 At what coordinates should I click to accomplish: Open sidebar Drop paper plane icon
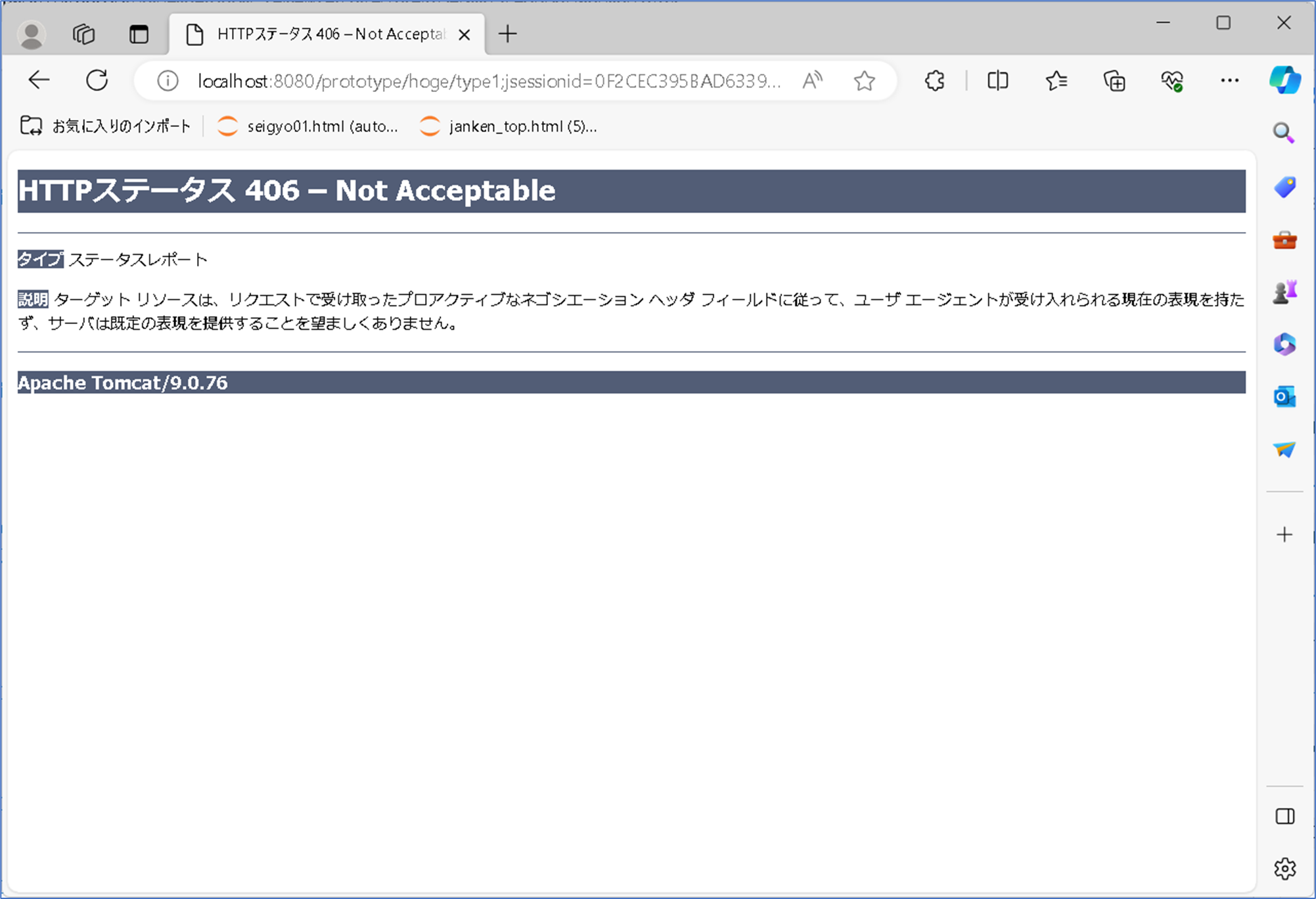(x=1284, y=449)
